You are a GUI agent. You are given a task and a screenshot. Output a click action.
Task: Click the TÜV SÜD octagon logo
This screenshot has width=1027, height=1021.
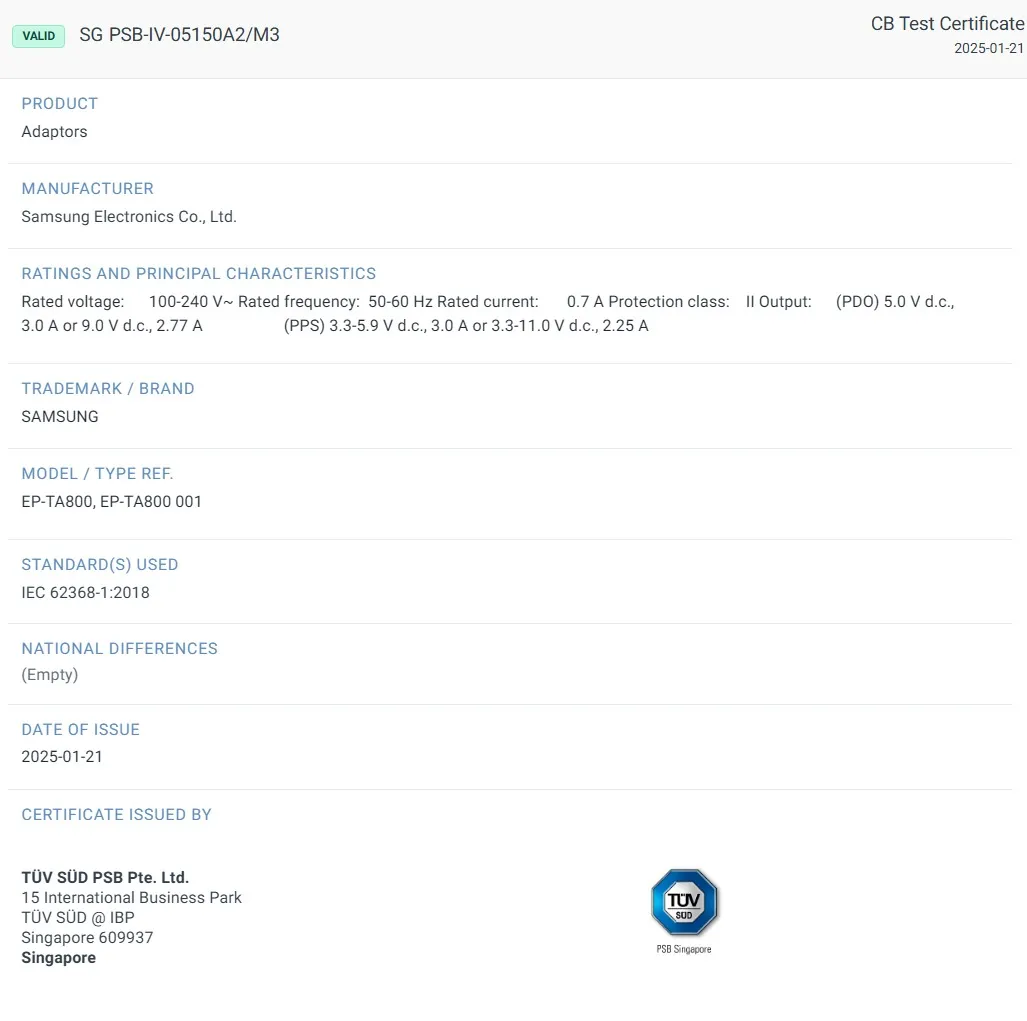pos(684,902)
